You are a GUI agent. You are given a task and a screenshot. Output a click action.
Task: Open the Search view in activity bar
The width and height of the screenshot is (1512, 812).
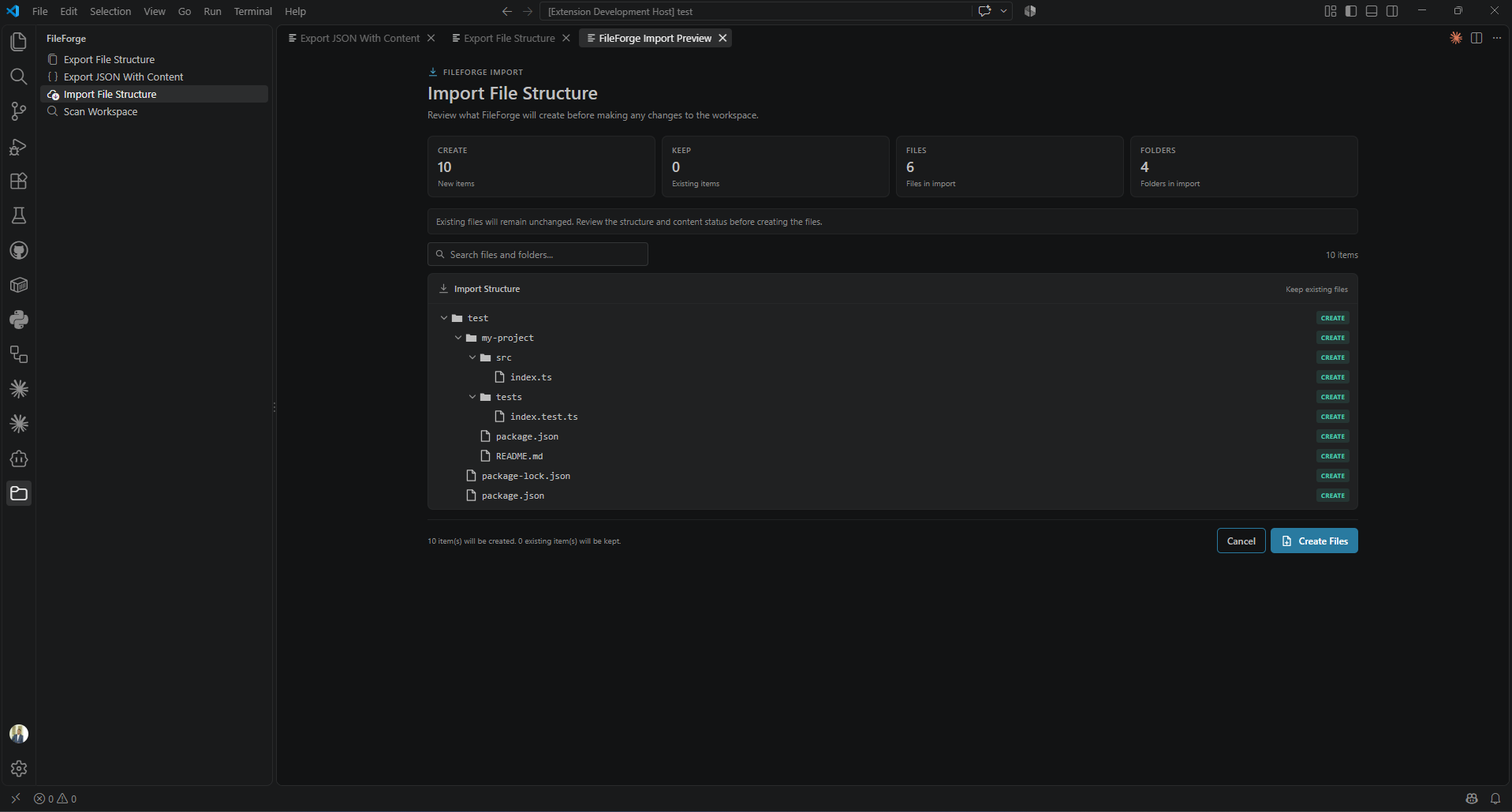tap(18, 77)
